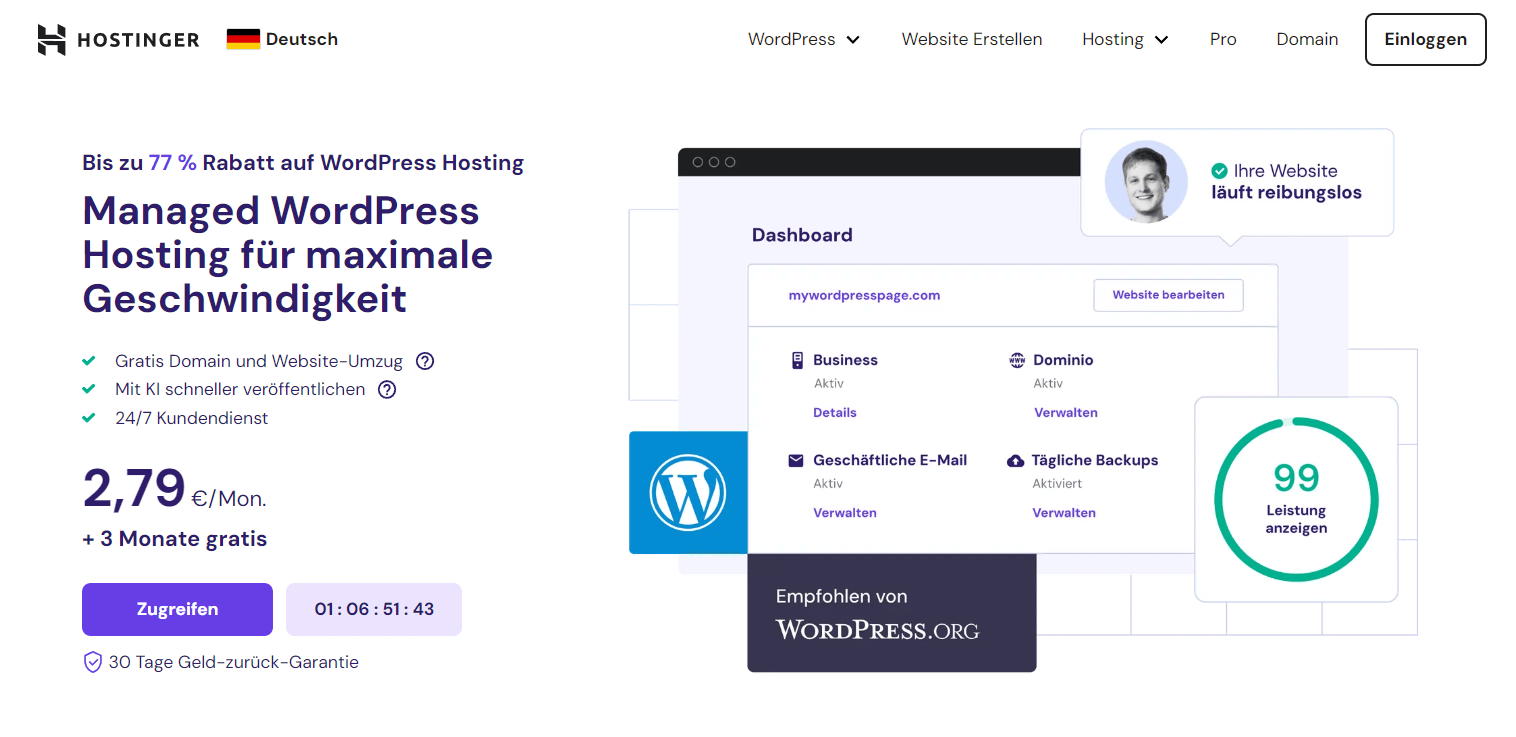Click the 30 Tage Geld-zurück-Garantie text
This screenshot has width=1516, height=737.
233,662
